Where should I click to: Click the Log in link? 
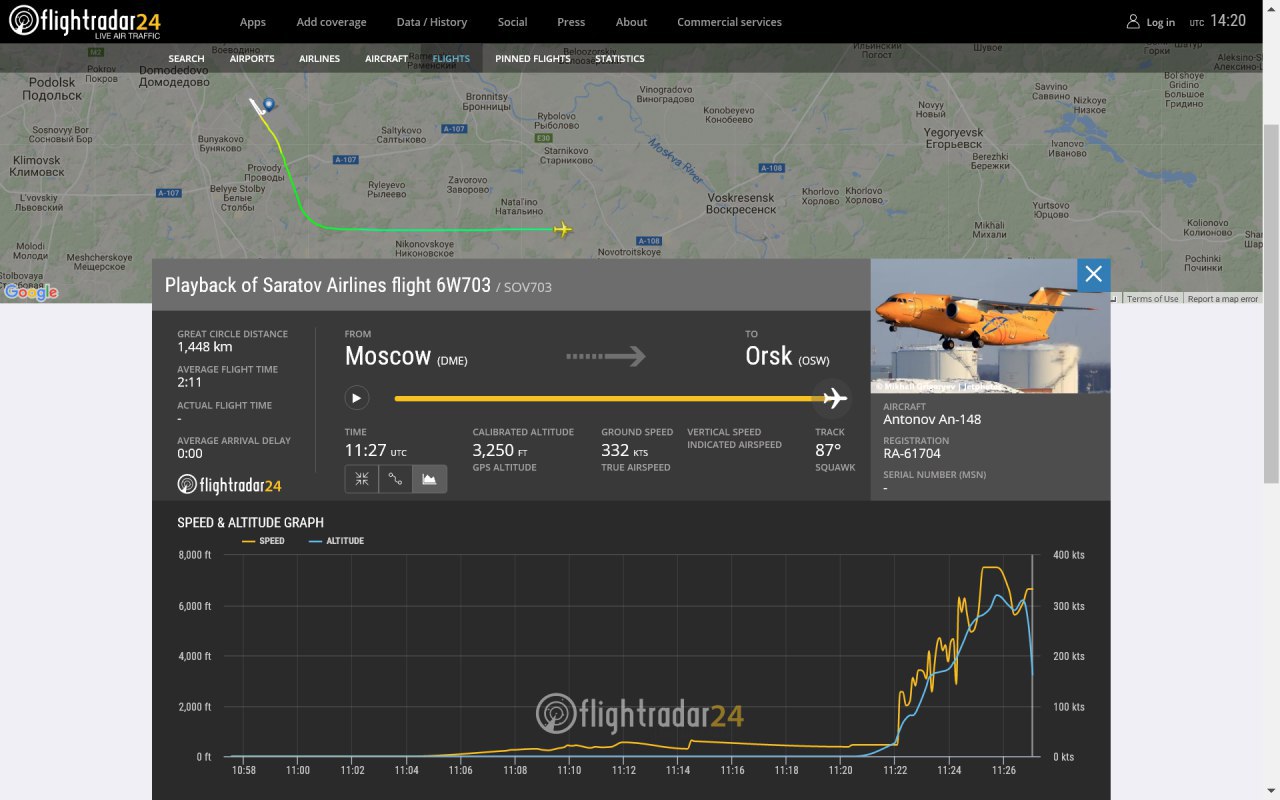(1161, 23)
